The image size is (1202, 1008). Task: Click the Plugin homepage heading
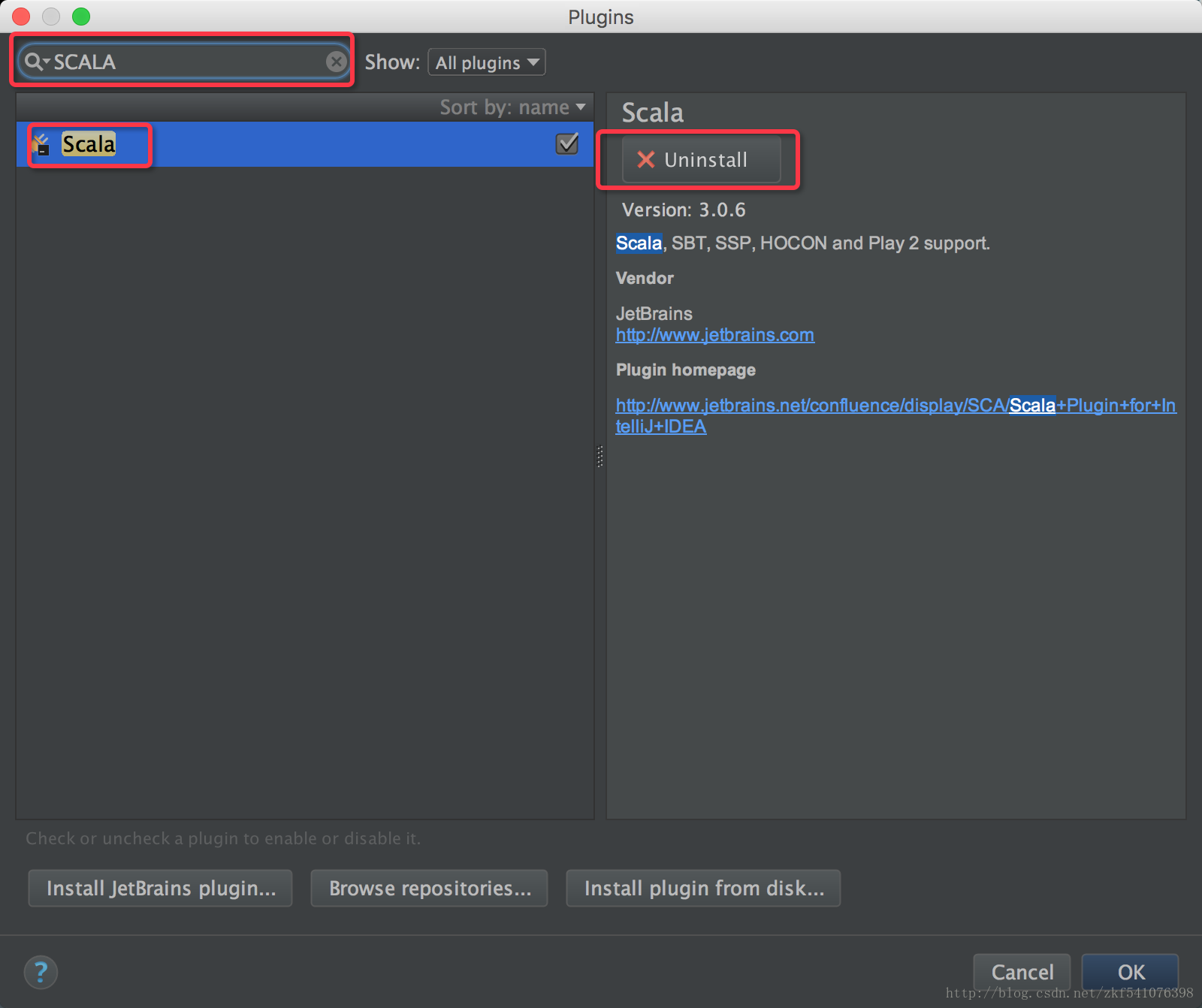click(x=686, y=370)
